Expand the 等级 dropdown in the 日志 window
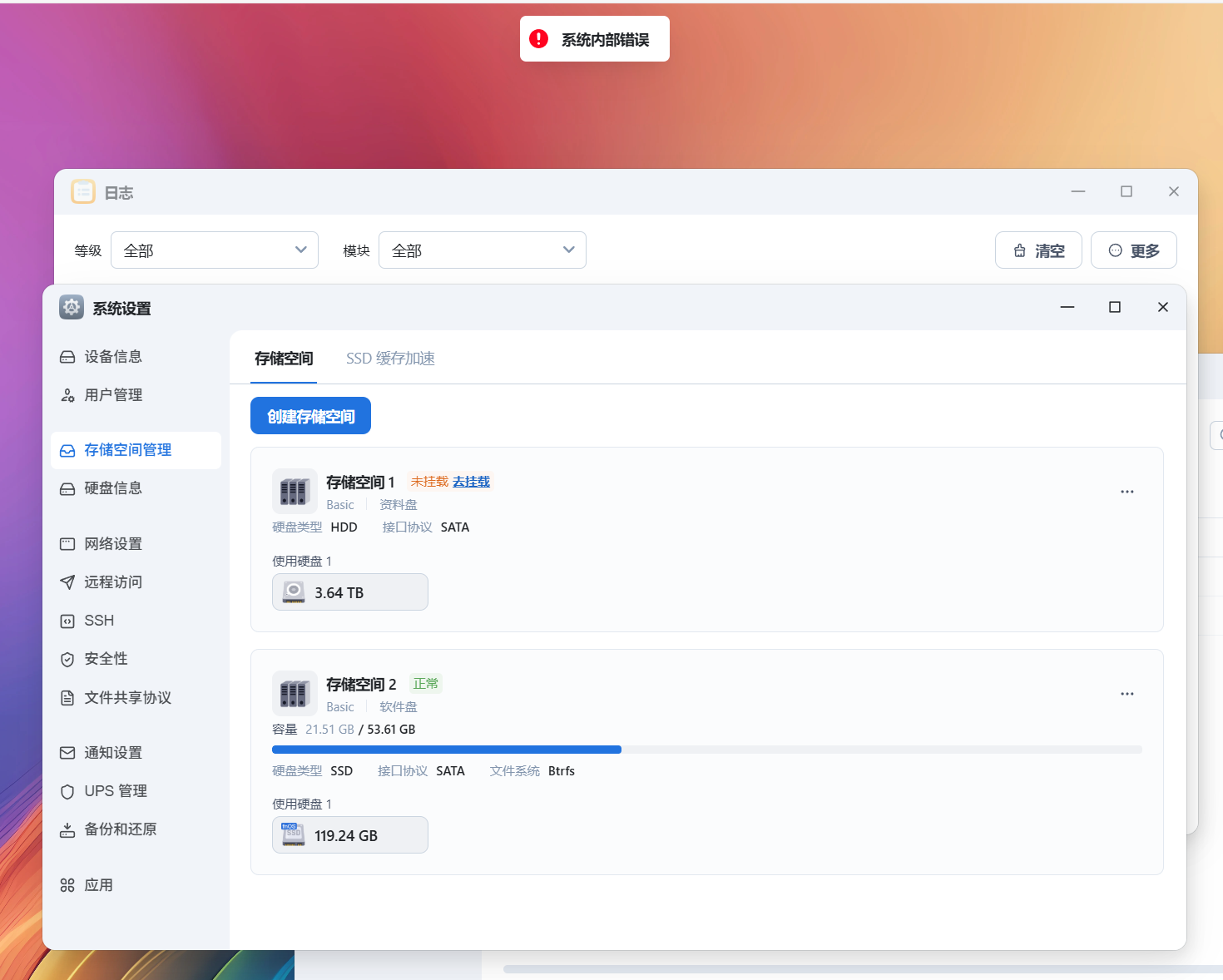The height and width of the screenshot is (980, 1223). point(215,250)
